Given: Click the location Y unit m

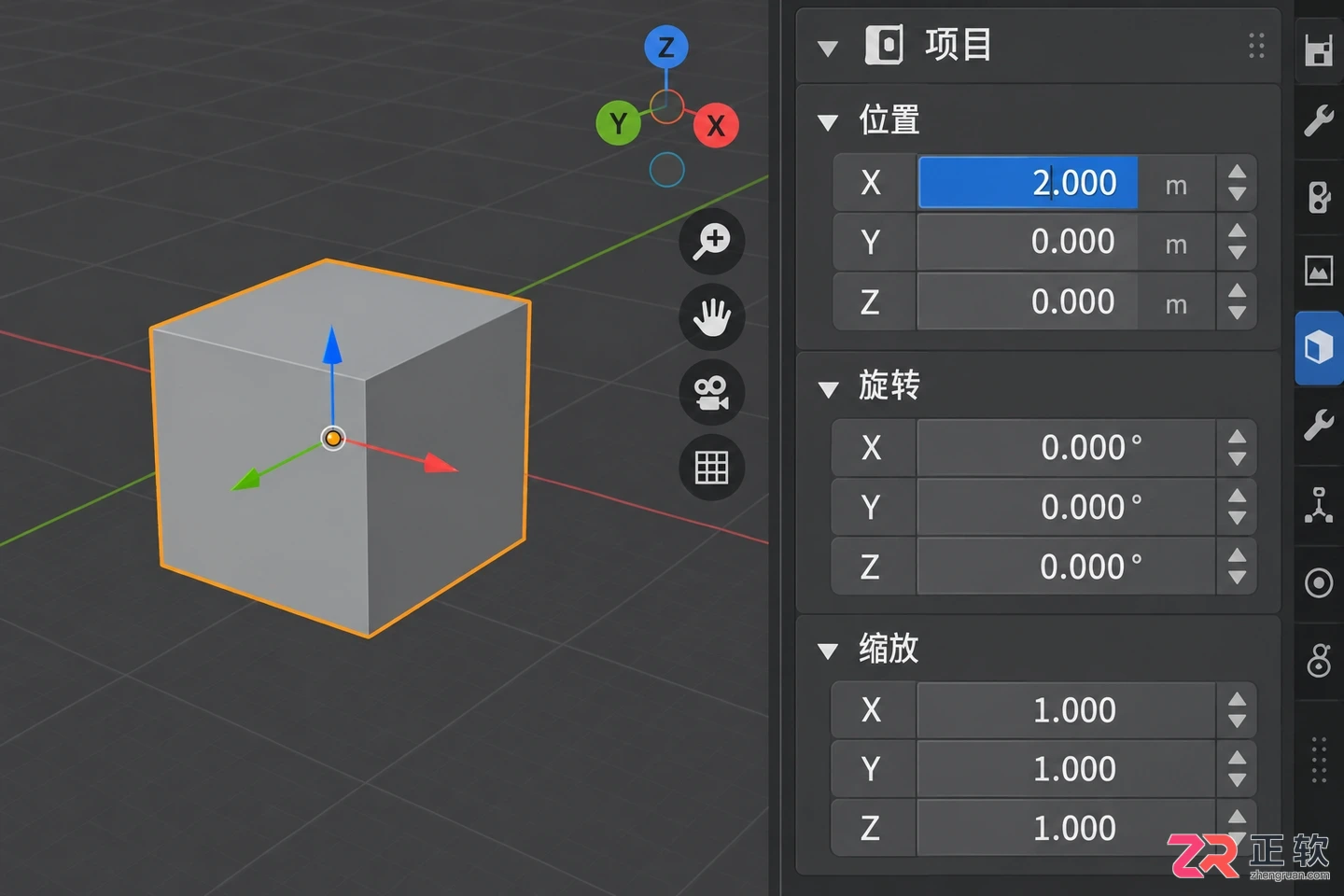Looking at the screenshot, I should (x=1176, y=245).
